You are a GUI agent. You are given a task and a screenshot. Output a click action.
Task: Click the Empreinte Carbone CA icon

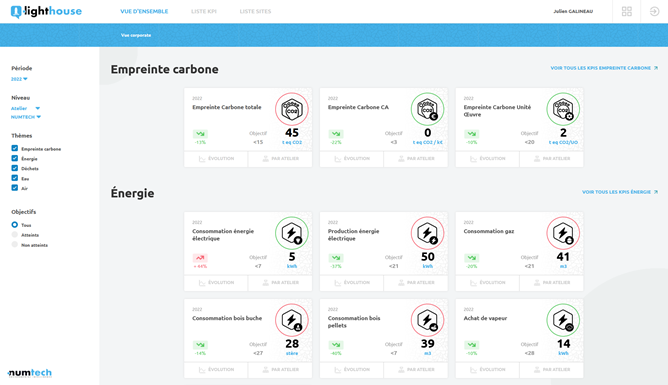(x=427, y=109)
